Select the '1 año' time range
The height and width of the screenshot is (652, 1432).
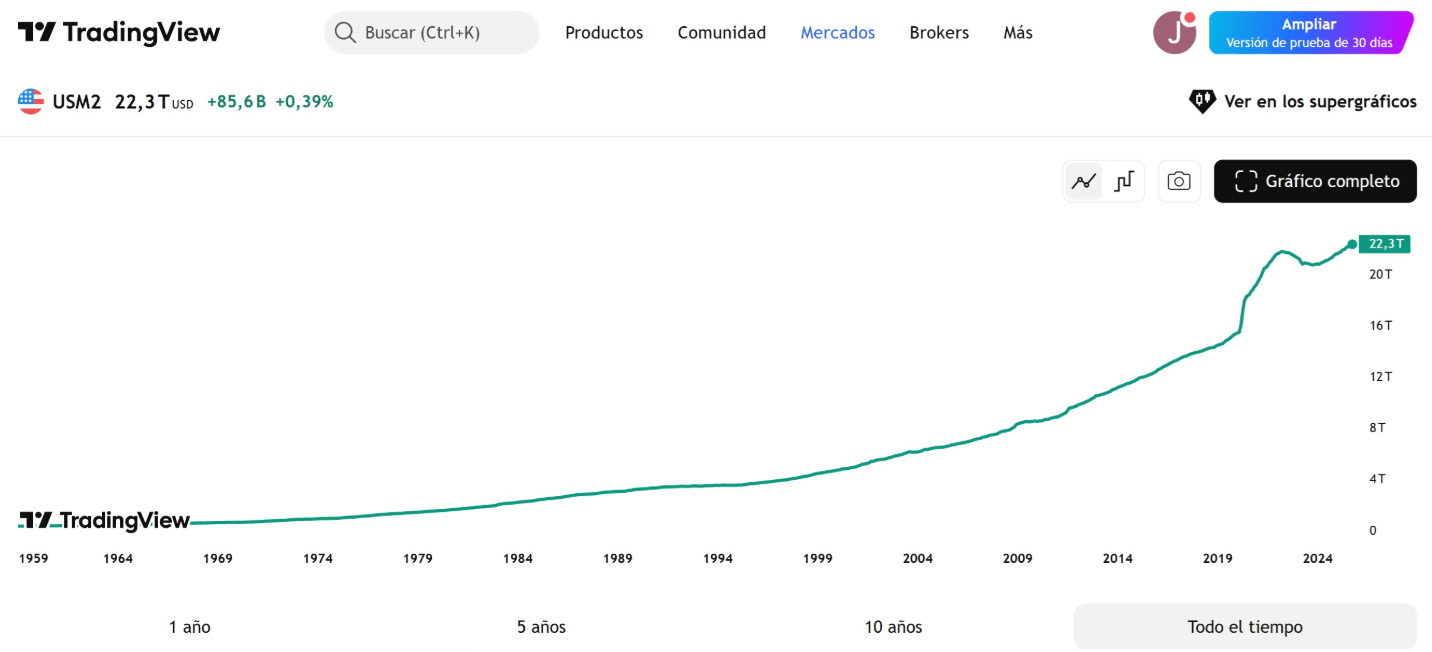(189, 626)
